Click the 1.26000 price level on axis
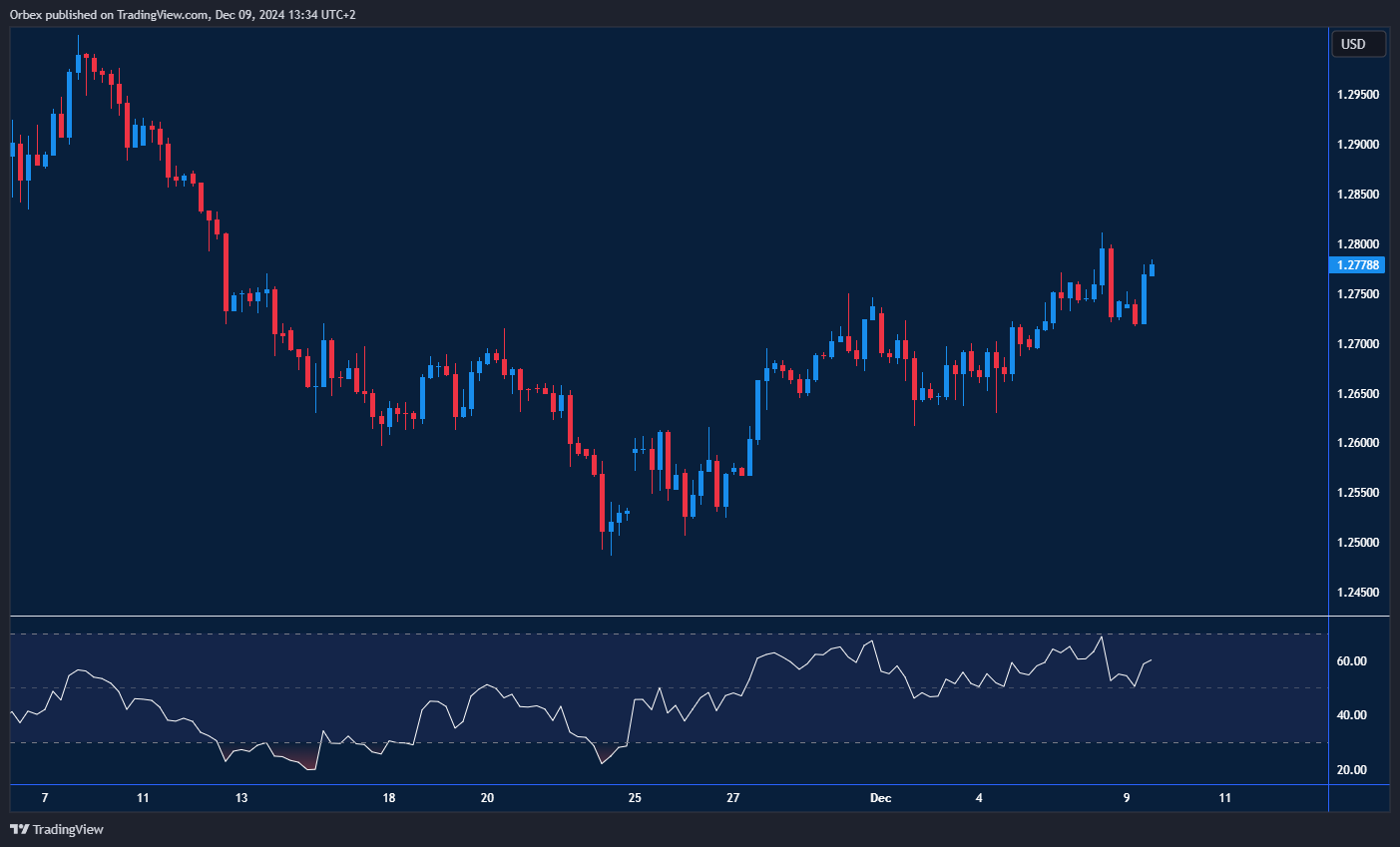The height and width of the screenshot is (847, 1400). 1357,443
